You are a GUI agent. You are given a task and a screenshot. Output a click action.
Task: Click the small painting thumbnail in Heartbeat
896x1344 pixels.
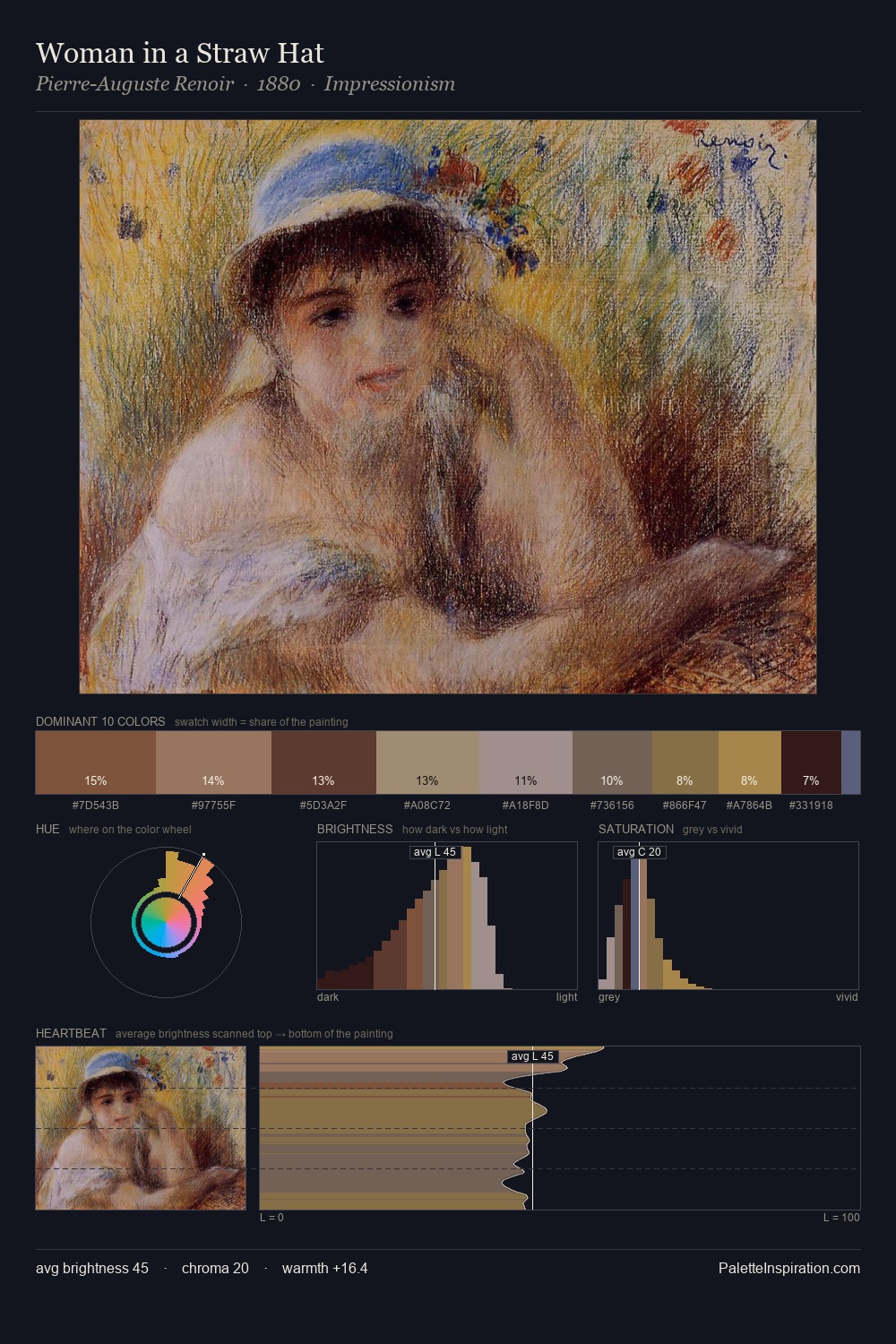point(141,1128)
